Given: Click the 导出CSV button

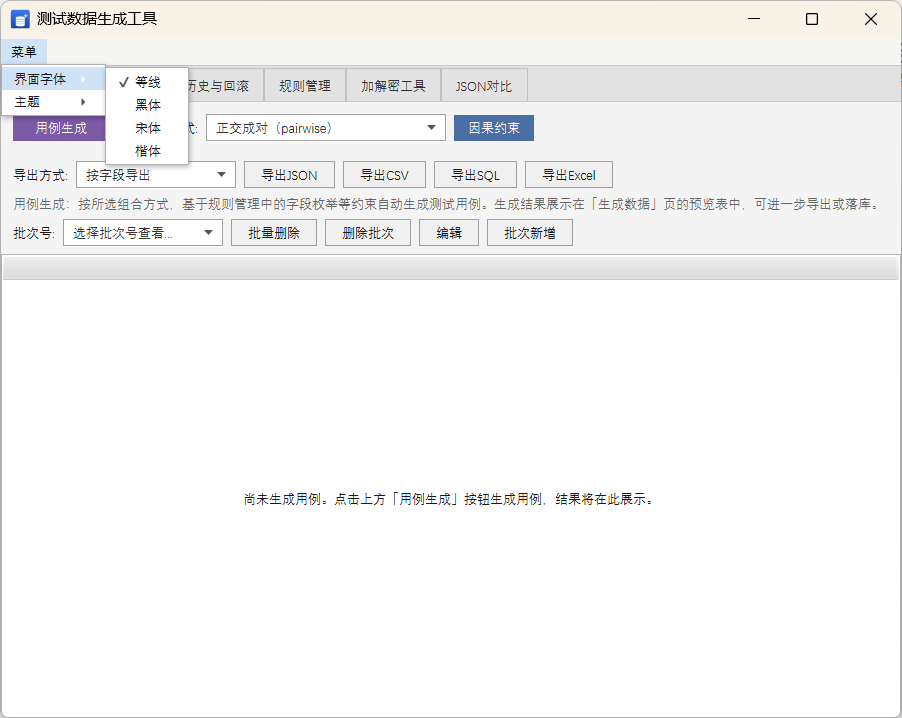Looking at the screenshot, I should [x=384, y=175].
